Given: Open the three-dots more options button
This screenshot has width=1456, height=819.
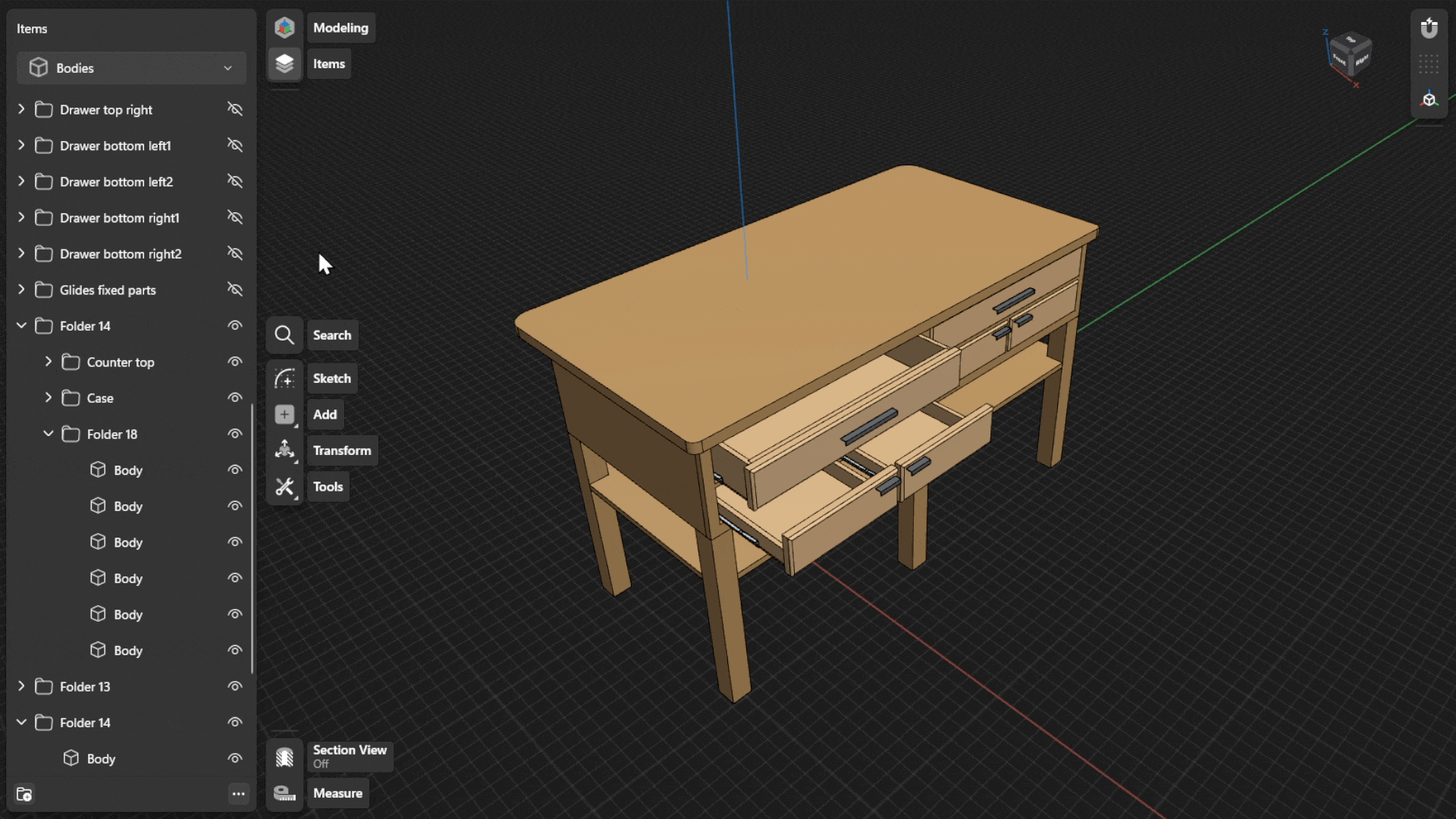Looking at the screenshot, I should (x=238, y=794).
